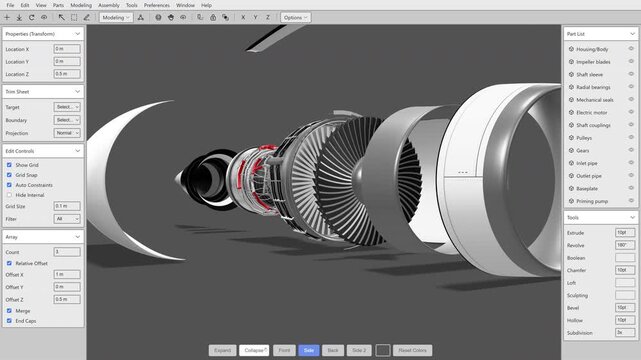The height and width of the screenshot is (360, 641).
Task: Open the Boundary Select dropdown
Action: (x=67, y=120)
